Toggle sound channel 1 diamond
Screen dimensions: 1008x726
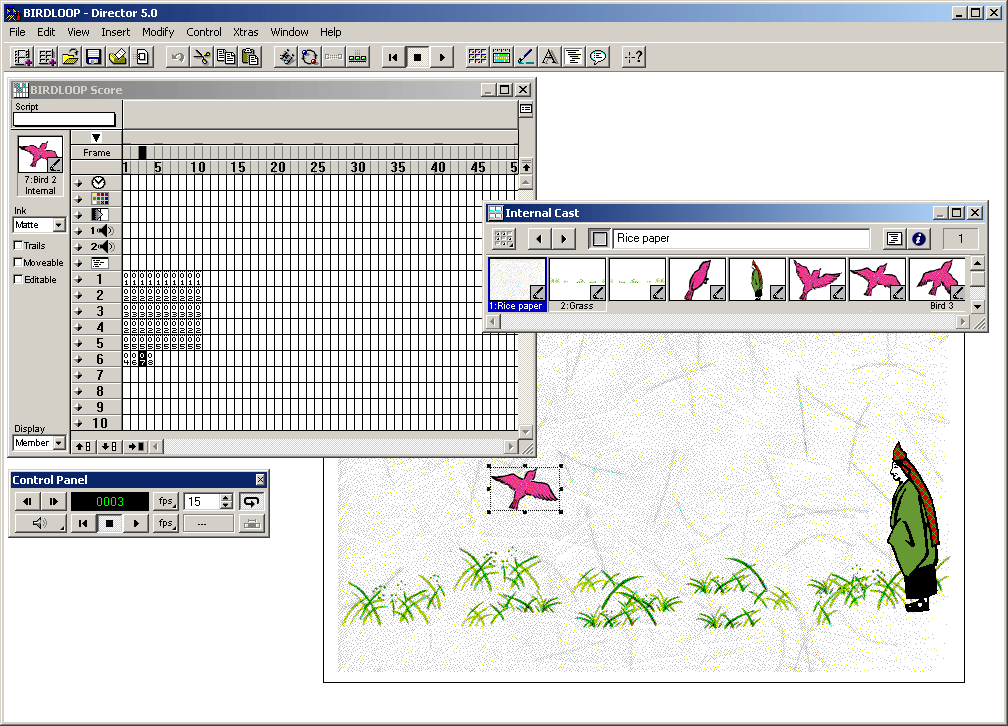pyautogui.click(x=78, y=231)
